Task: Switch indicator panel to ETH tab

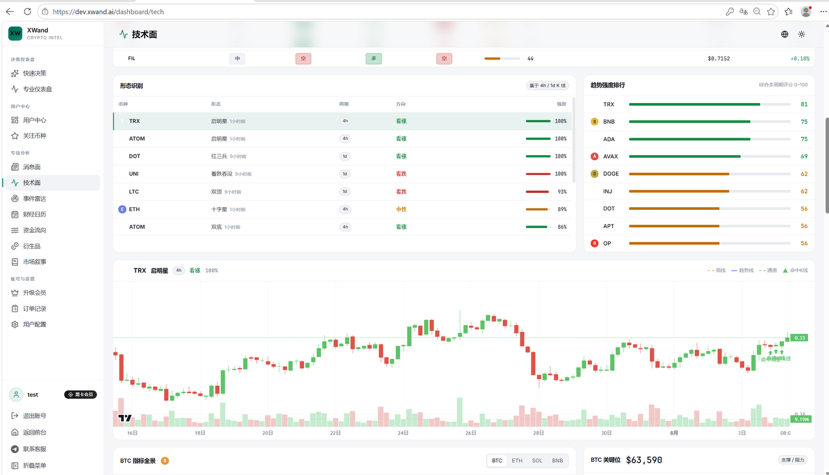Action: point(517,461)
